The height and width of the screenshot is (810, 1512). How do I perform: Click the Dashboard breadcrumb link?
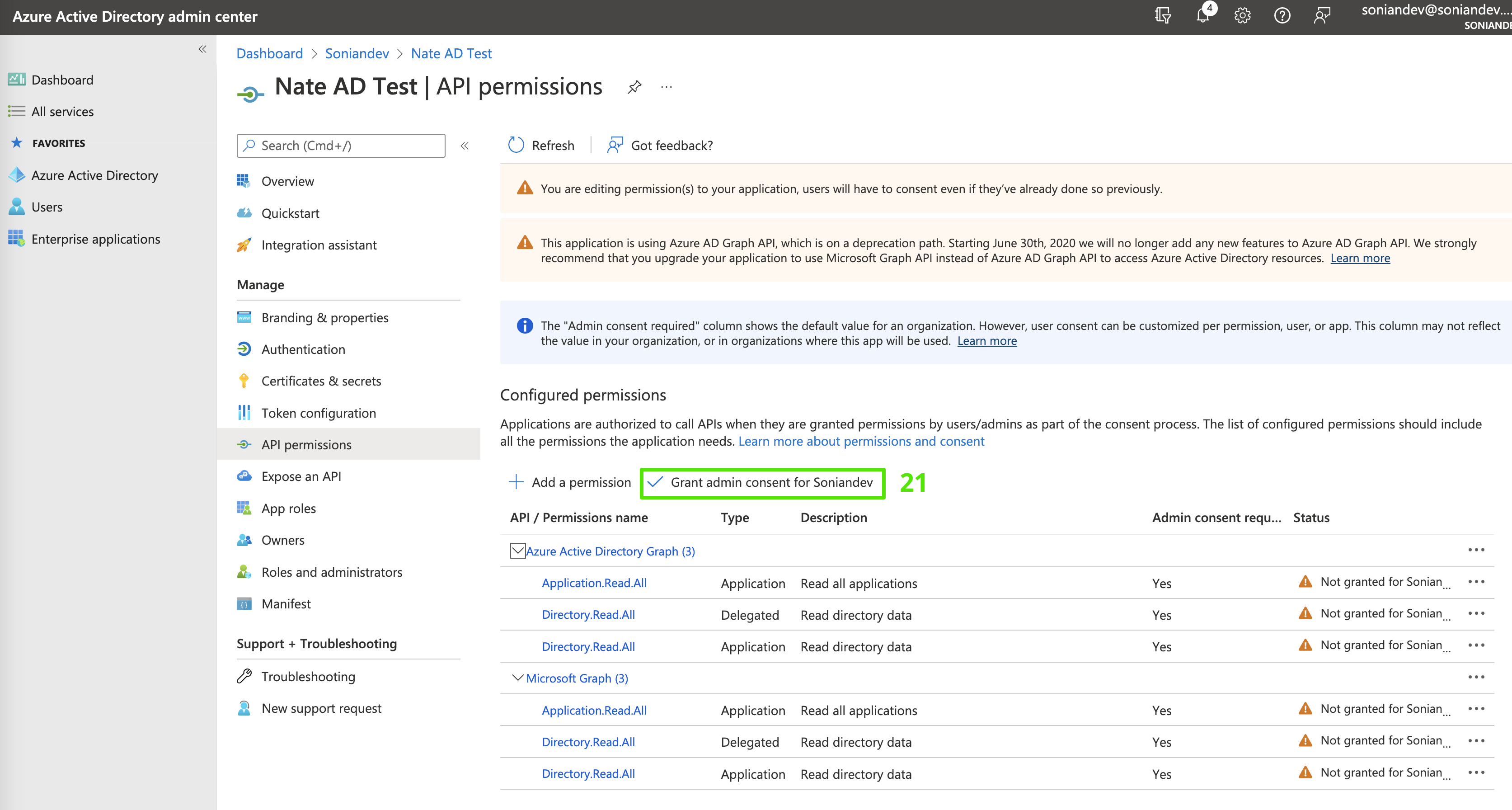click(269, 53)
